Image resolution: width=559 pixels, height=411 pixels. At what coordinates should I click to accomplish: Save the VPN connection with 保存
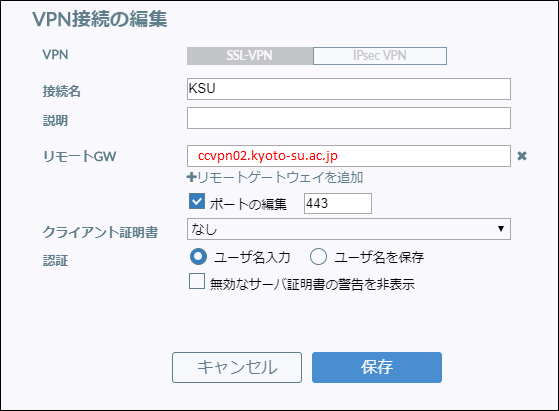pos(377,368)
